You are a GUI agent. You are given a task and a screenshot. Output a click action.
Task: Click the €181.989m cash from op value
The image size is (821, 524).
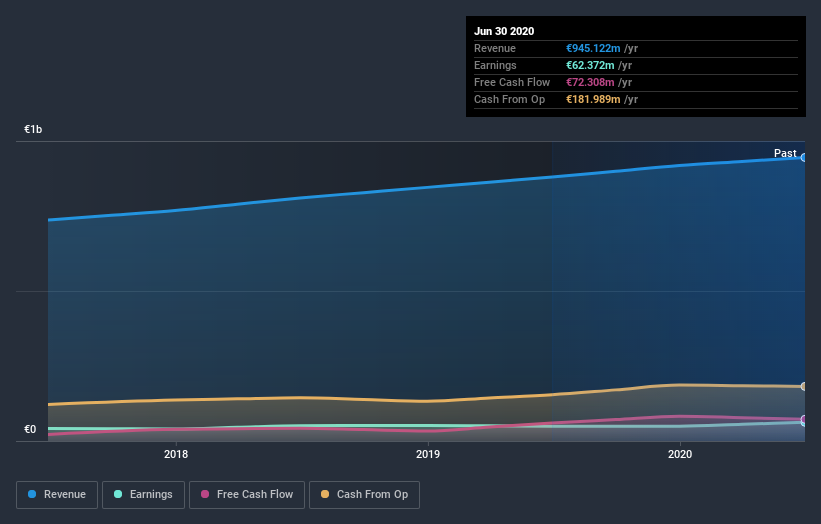(593, 99)
